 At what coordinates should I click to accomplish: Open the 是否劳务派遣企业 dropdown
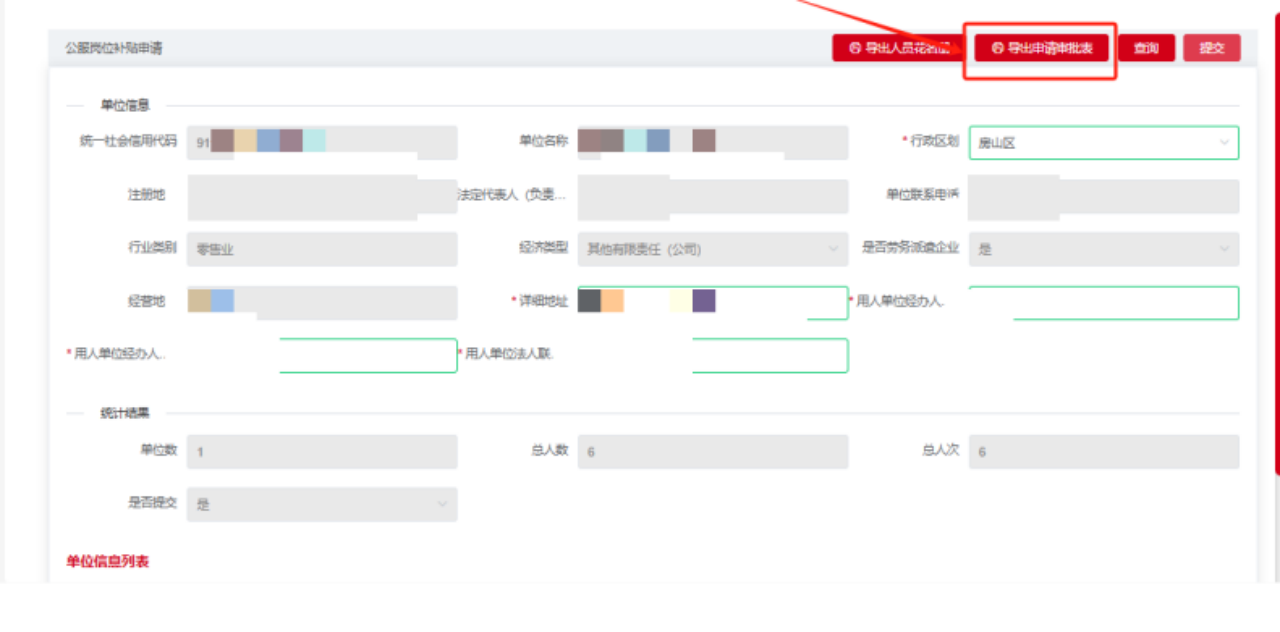tap(1103, 249)
